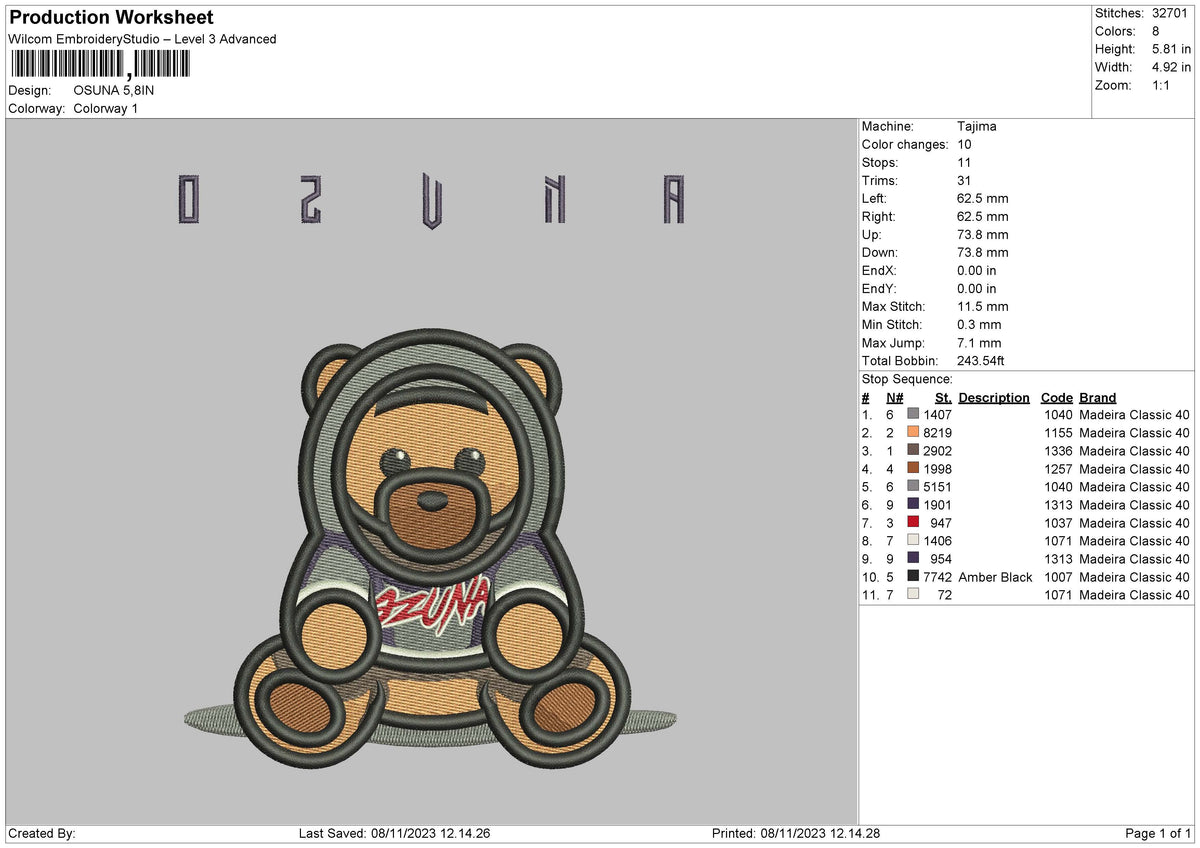
Task: Click the Stitches value 32701
Action: (x=1170, y=13)
